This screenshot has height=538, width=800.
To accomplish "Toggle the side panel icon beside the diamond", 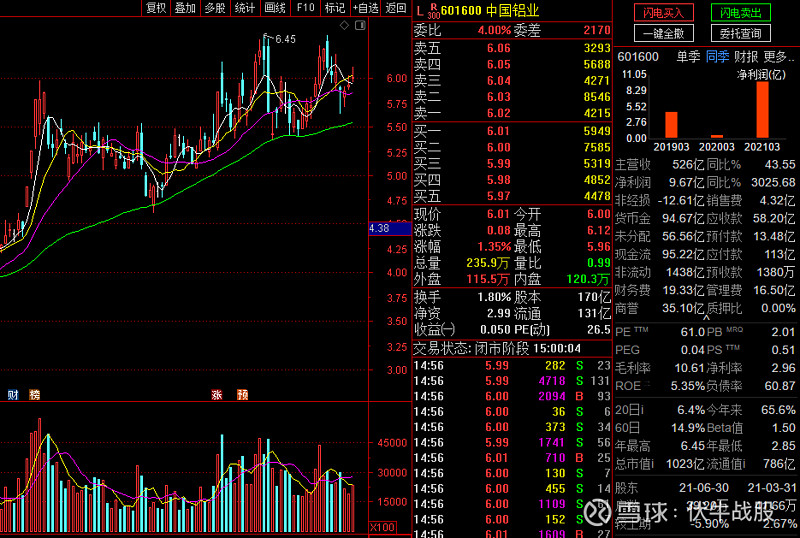I will click(360, 25).
